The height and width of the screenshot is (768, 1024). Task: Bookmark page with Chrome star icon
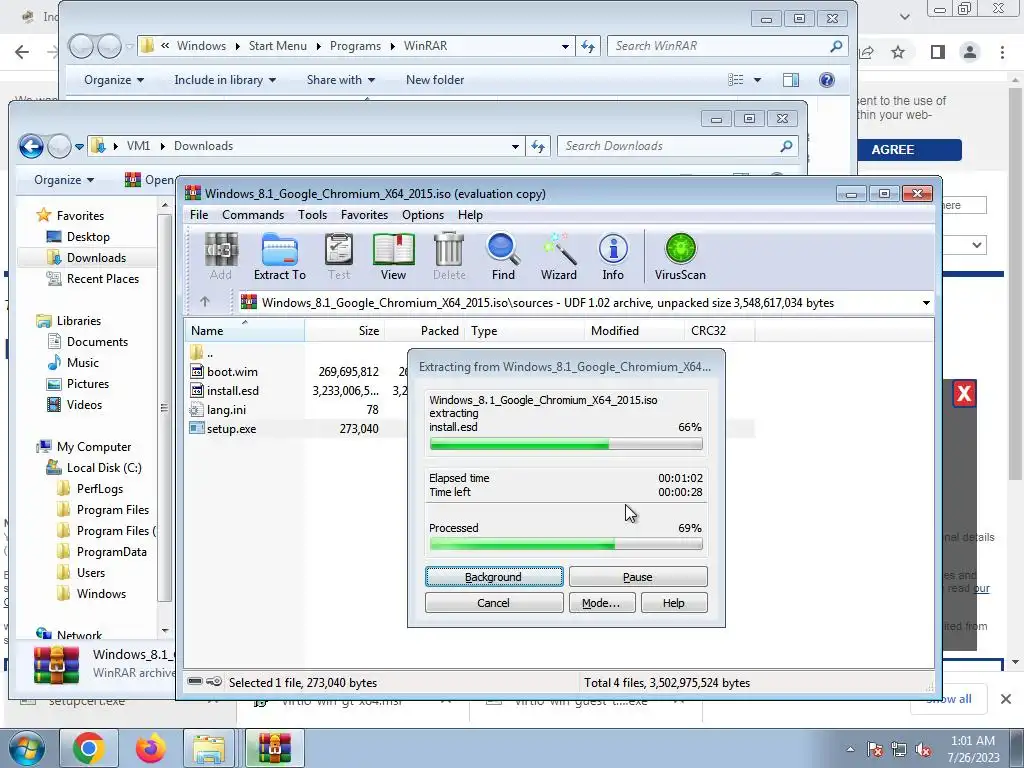[899, 52]
